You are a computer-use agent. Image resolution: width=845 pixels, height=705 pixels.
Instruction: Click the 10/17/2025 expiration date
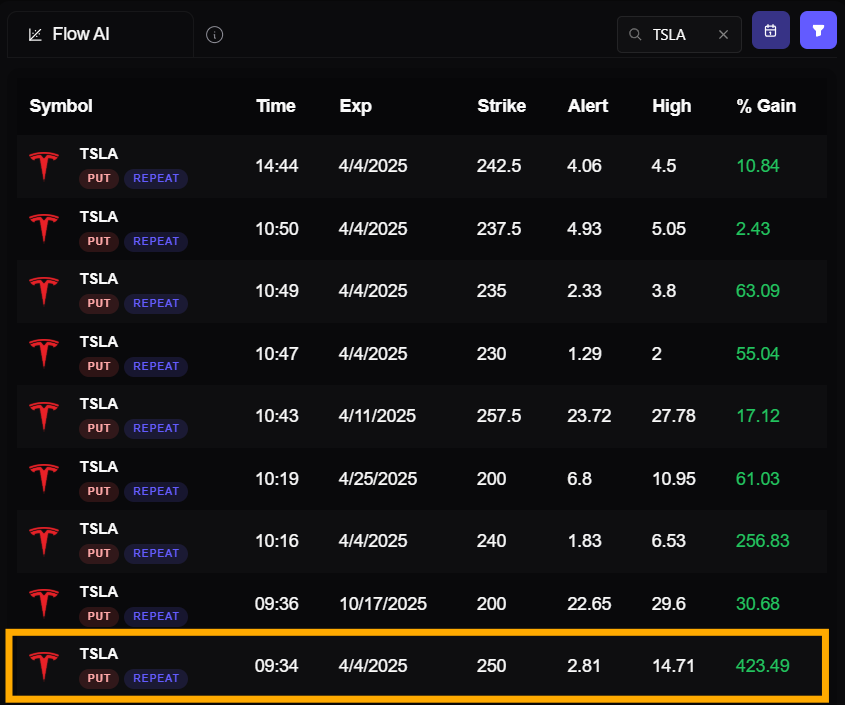383,604
